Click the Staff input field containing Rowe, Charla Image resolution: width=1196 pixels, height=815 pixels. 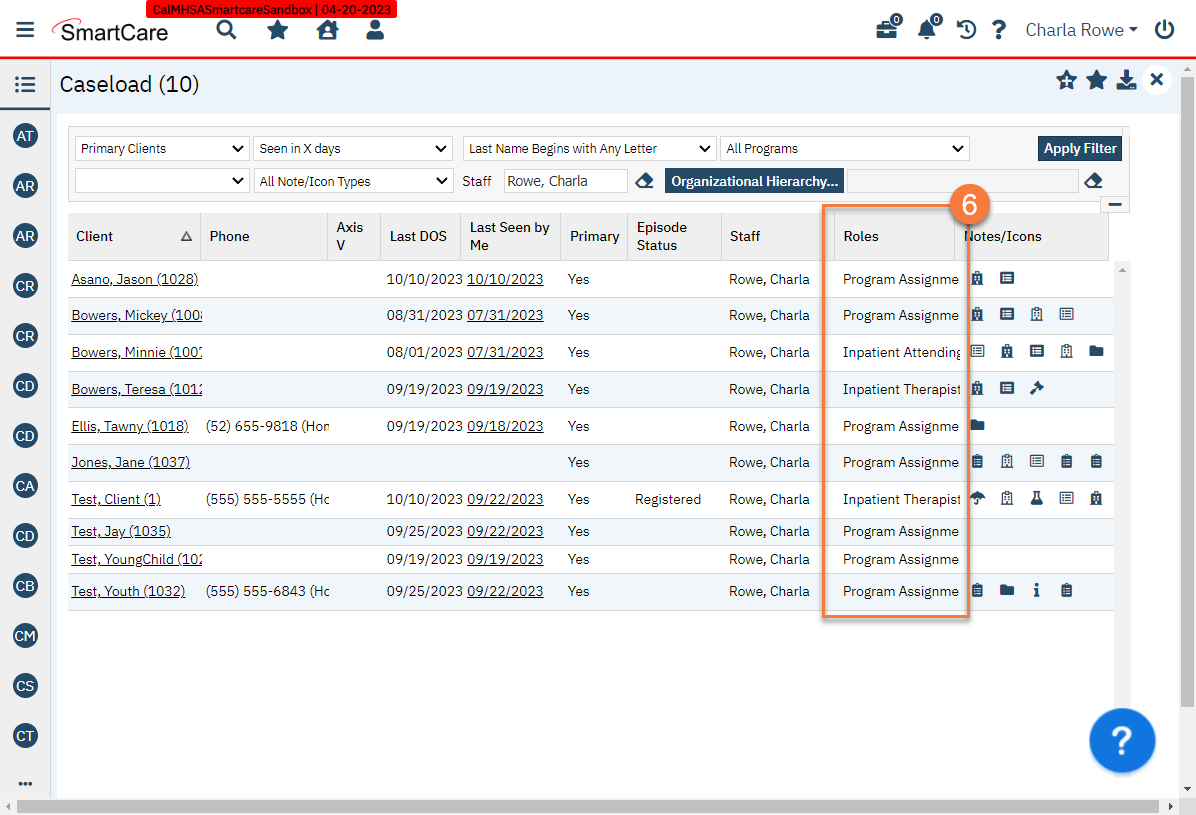pyautogui.click(x=565, y=181)
